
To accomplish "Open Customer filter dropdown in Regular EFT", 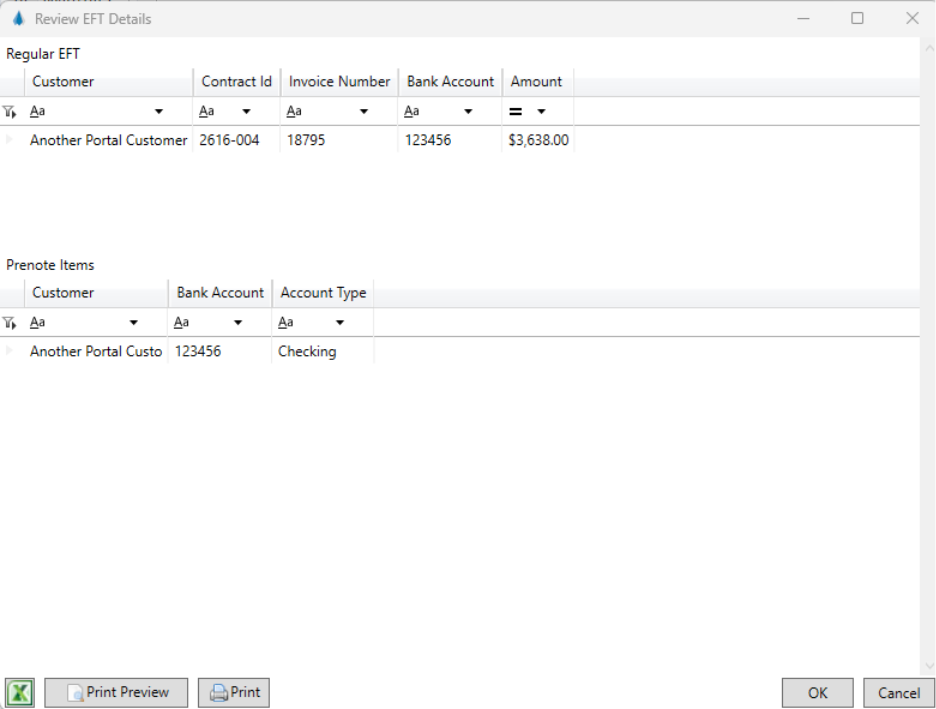I will click(158, 112).
